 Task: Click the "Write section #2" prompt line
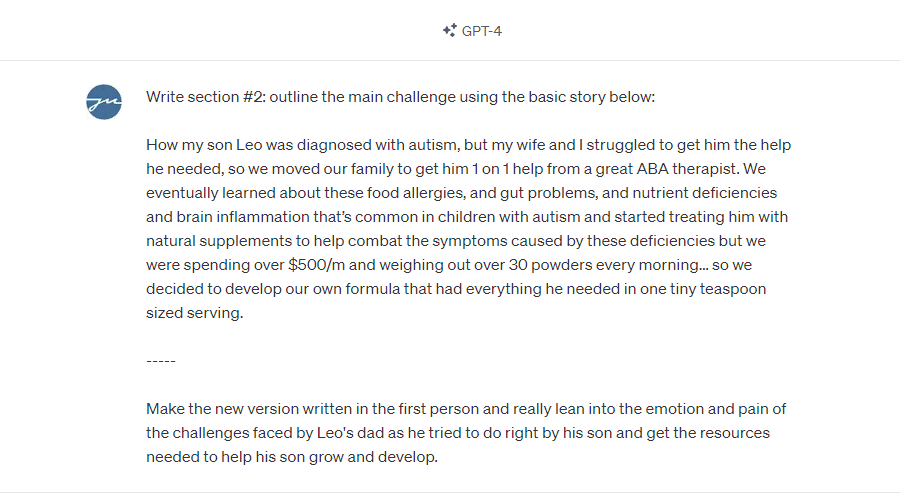[400, 96]
